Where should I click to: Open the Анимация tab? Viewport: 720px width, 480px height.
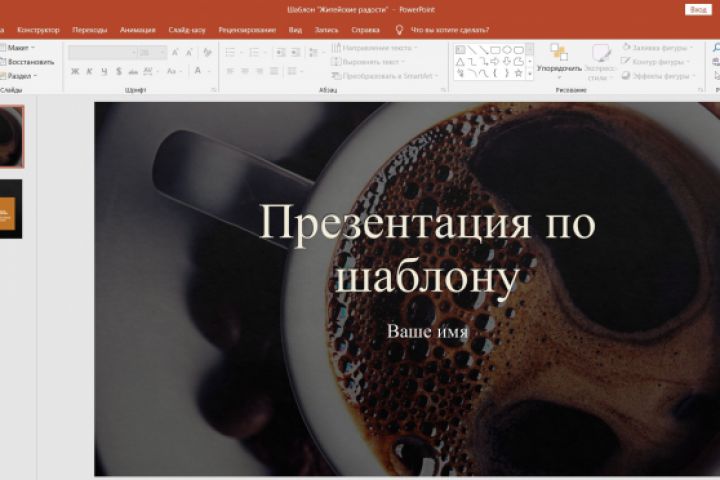click(x=138, y=30)
